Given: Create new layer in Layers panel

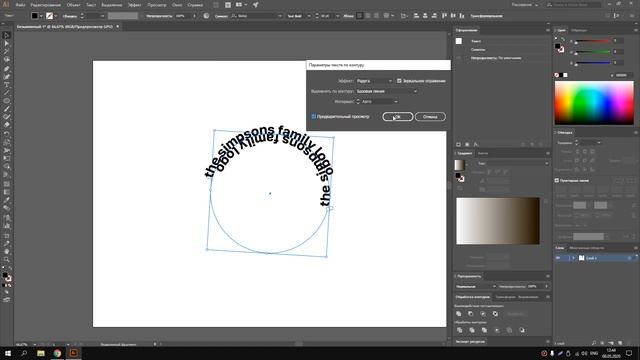Looking at the screenshot, I should click(x=620, y=343).
